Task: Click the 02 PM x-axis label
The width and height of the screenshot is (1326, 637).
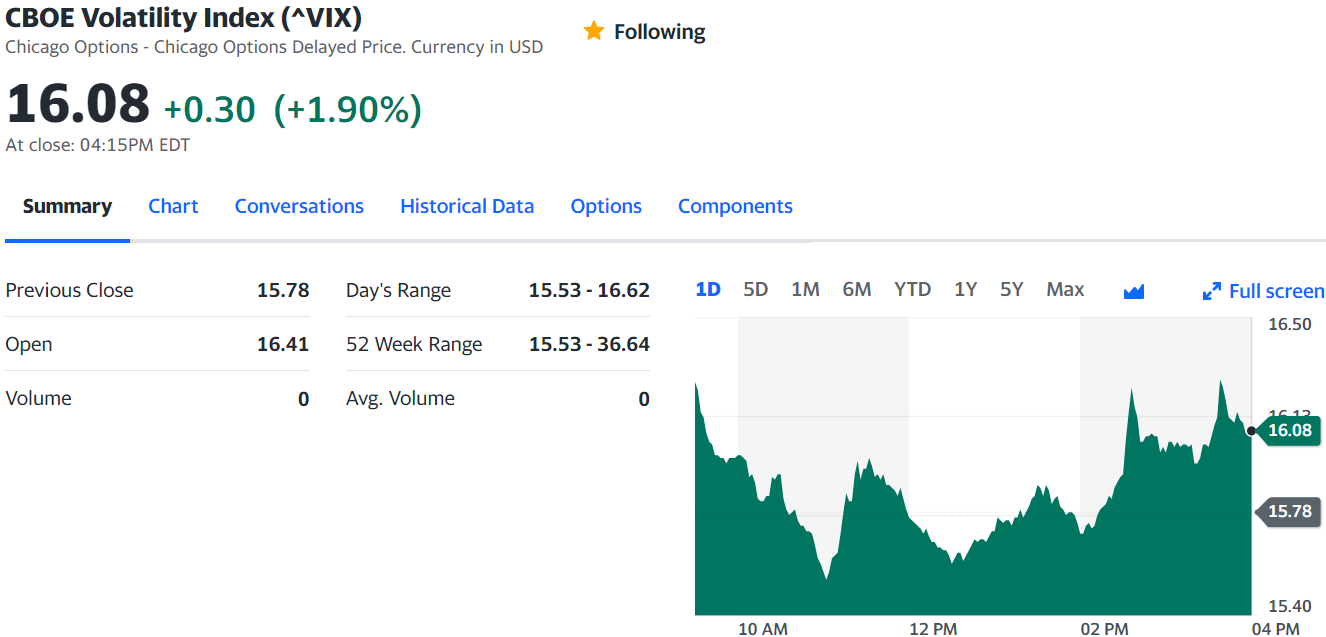Action: tap(1104, 629)
